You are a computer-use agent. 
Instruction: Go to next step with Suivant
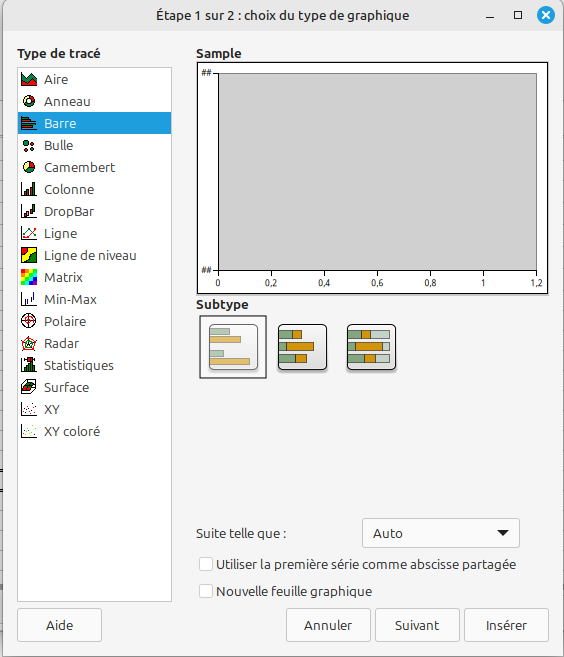[x=417, y=625]
